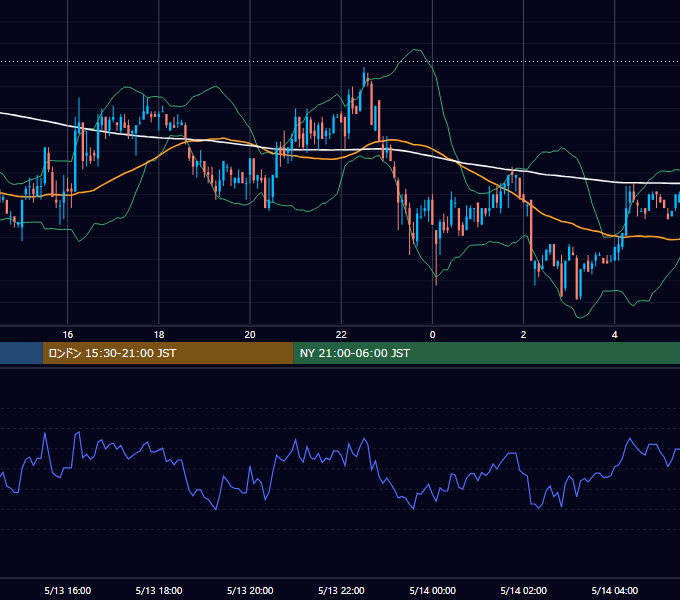Click the '5/13 18:00' date label
This screenshot has height=600, width=680.
tap(159, 590)
